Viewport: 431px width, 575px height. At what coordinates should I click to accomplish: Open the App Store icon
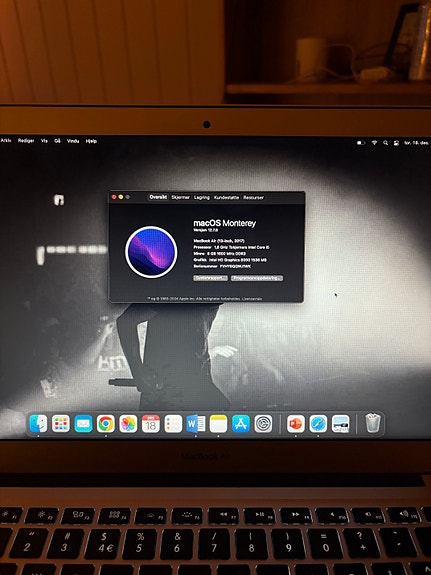pyautogui.click(x=241, y=424)
